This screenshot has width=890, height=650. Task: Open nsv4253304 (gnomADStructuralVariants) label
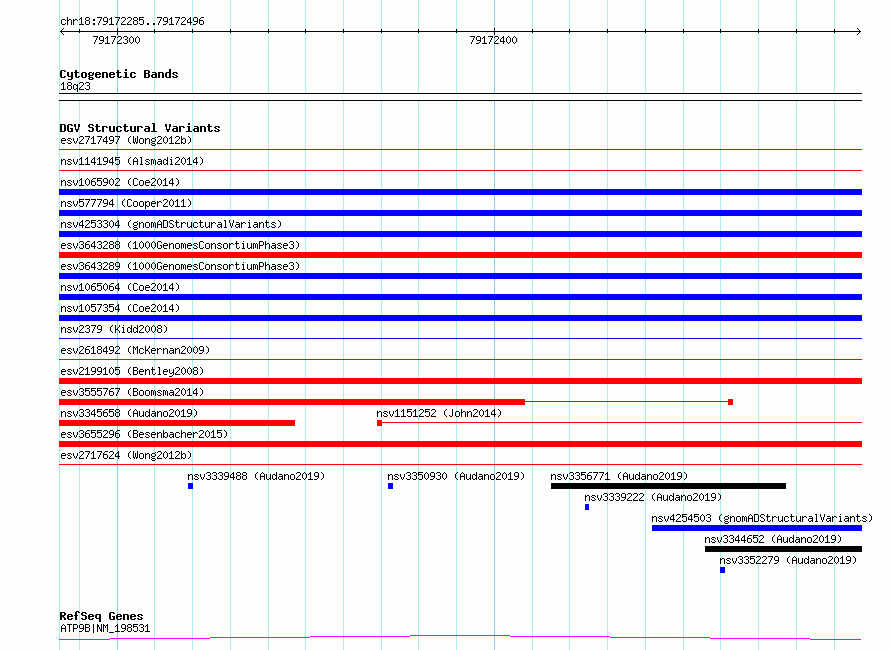[171, 224]
